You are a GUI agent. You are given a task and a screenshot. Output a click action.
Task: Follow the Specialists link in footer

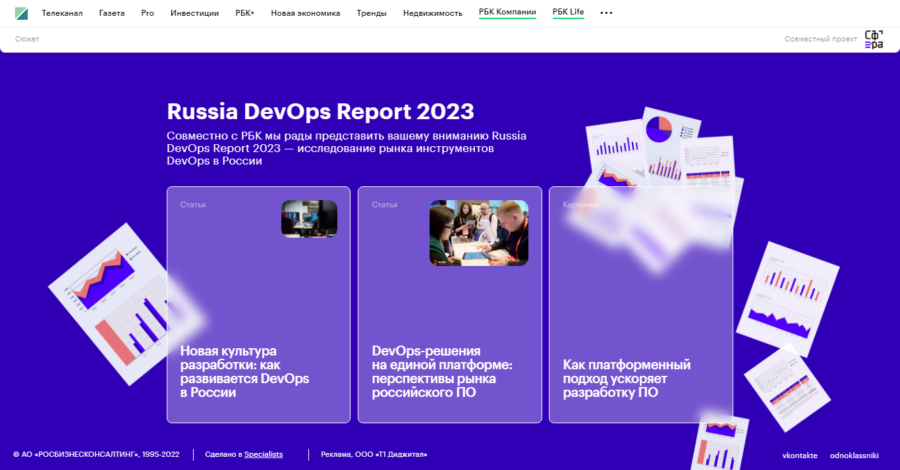coord(263,455)
